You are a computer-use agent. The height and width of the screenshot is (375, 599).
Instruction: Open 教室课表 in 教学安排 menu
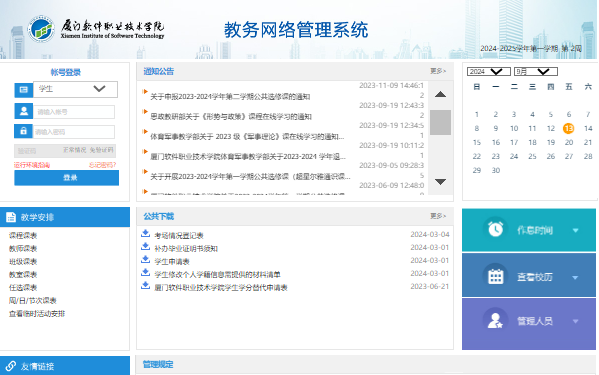click(x=23, y=275)
